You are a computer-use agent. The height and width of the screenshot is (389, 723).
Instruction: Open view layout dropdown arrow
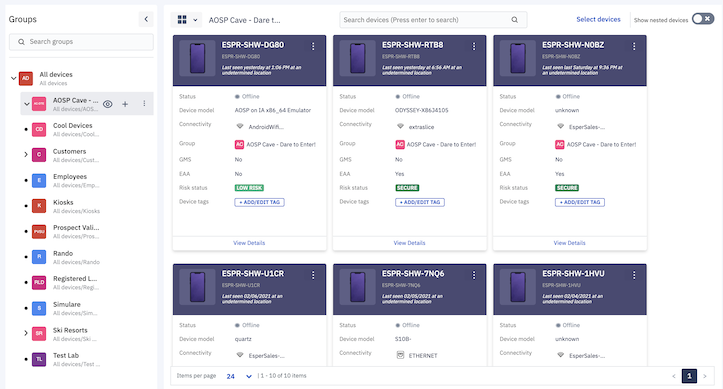195,20
